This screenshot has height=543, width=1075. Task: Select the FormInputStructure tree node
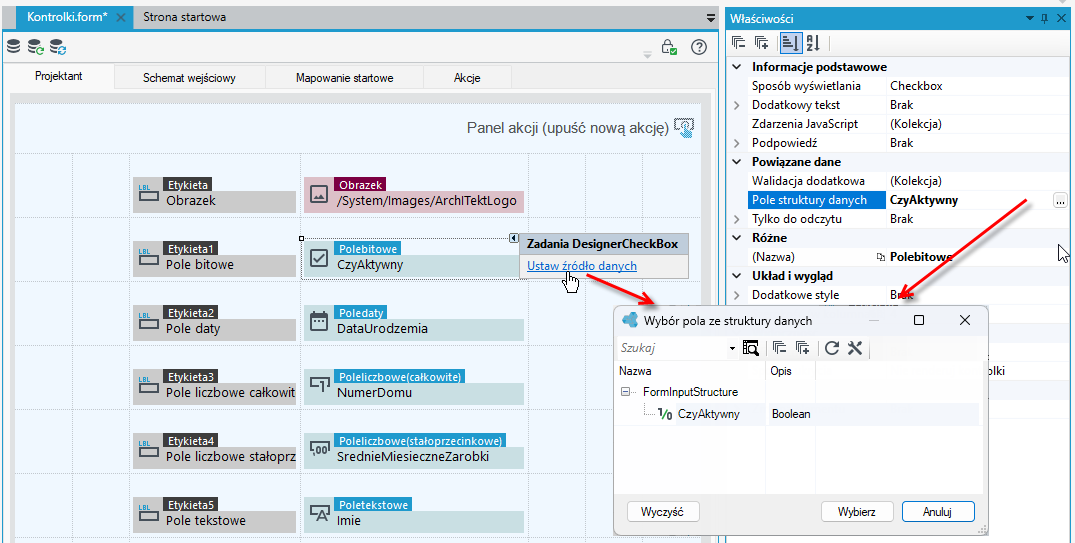click(690, 392)
